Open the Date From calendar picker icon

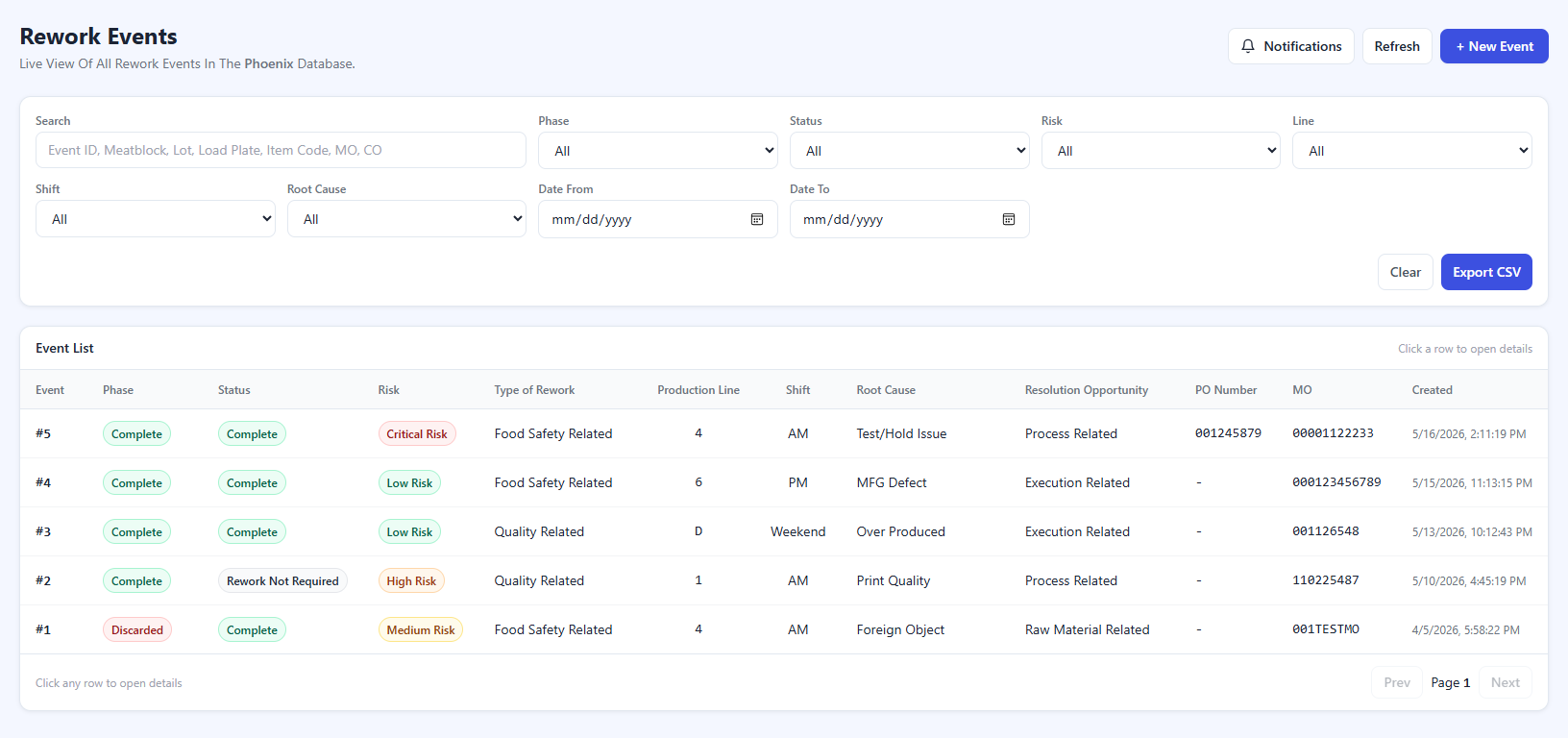click(x=757, y=219)
